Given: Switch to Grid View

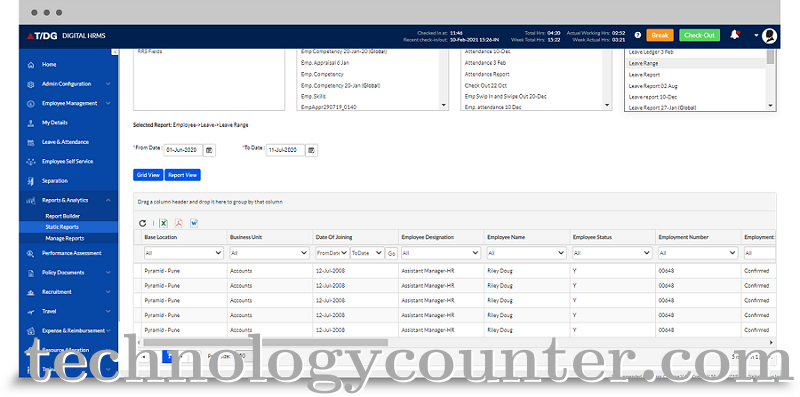Looking at the screenshot, I should tap(148, 175).
